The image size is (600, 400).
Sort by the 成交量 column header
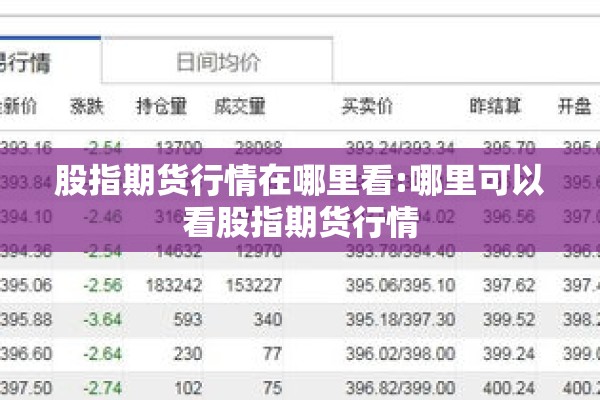pyautogui.click(x=240, y=106)
